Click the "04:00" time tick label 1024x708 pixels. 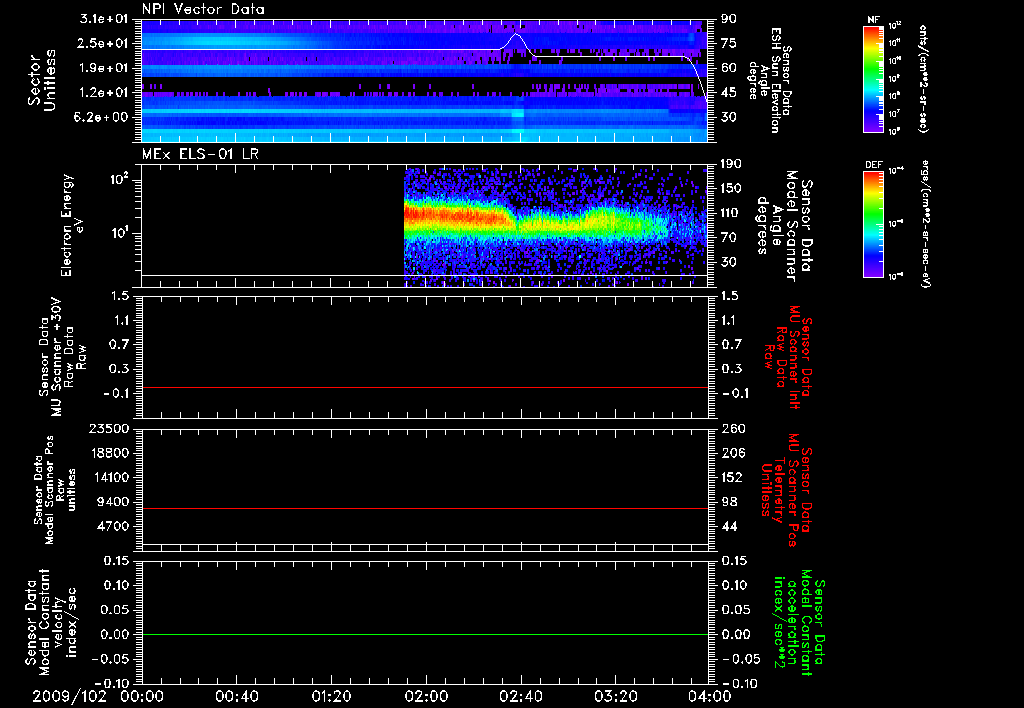(710, 696)
